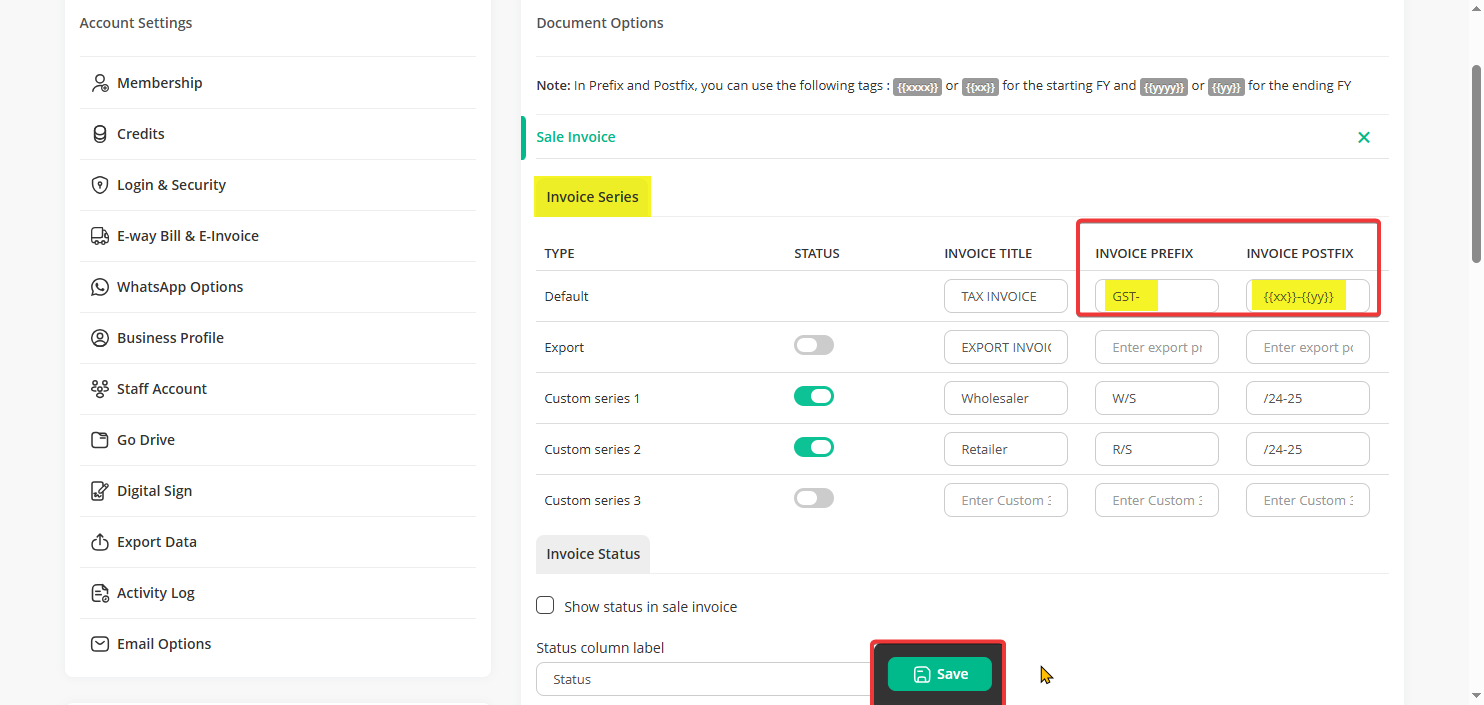Enable the Export series toggle

814,346
